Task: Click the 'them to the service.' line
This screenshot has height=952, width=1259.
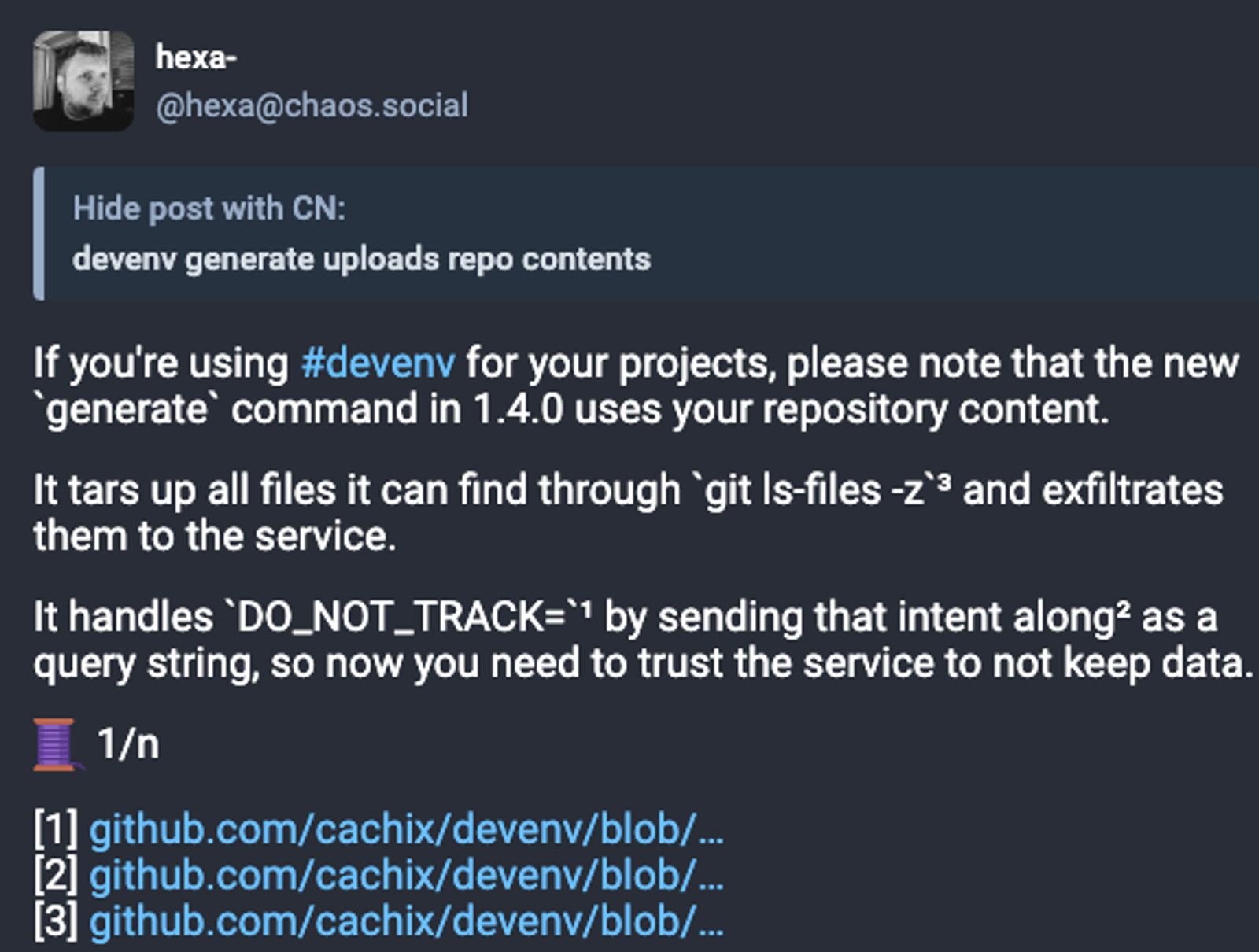Action: coord(214,537)
